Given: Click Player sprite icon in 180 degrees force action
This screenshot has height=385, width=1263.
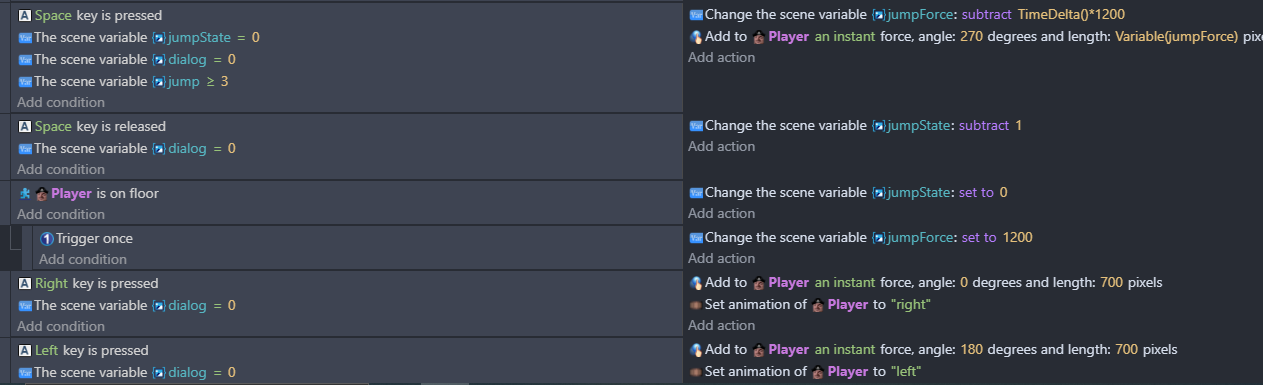Looking at the screenshot, I should click(759, 350).
